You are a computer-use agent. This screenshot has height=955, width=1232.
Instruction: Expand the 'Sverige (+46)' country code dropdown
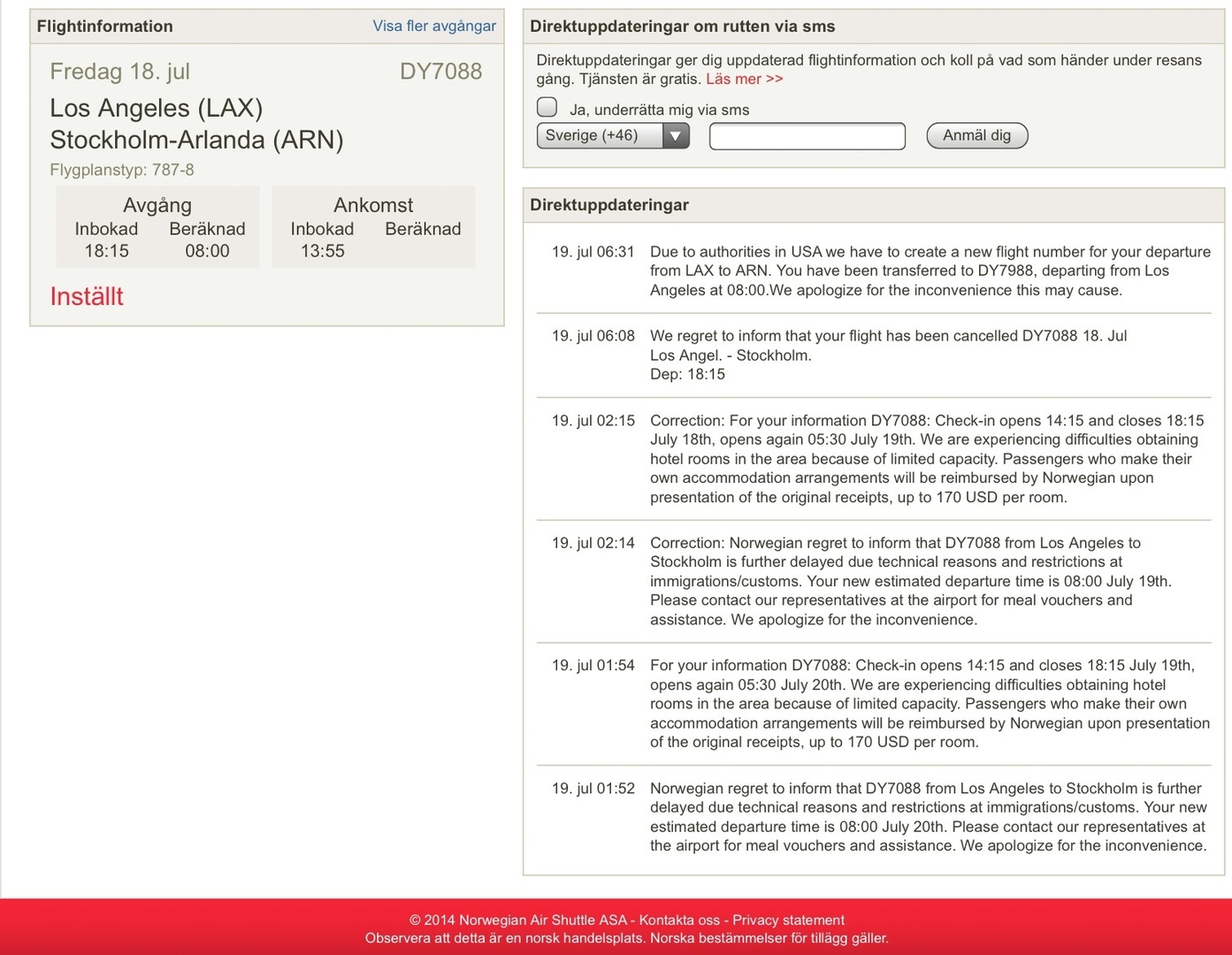pos(612,135)
